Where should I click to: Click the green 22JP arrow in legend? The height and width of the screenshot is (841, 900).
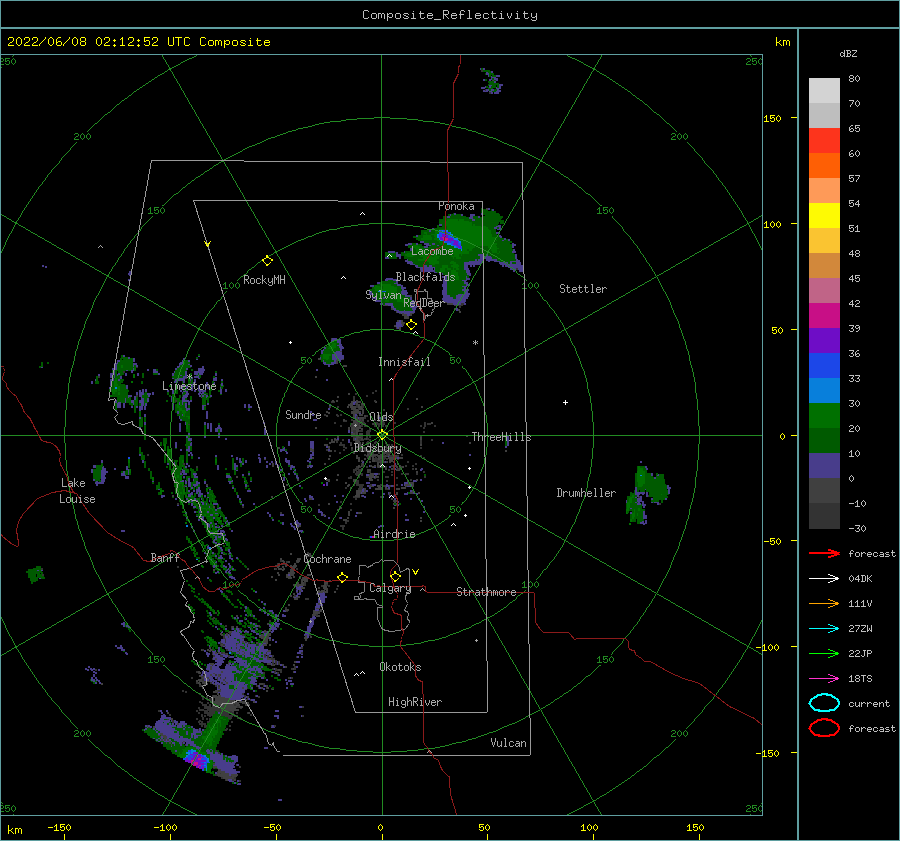(x=824, y=653)
